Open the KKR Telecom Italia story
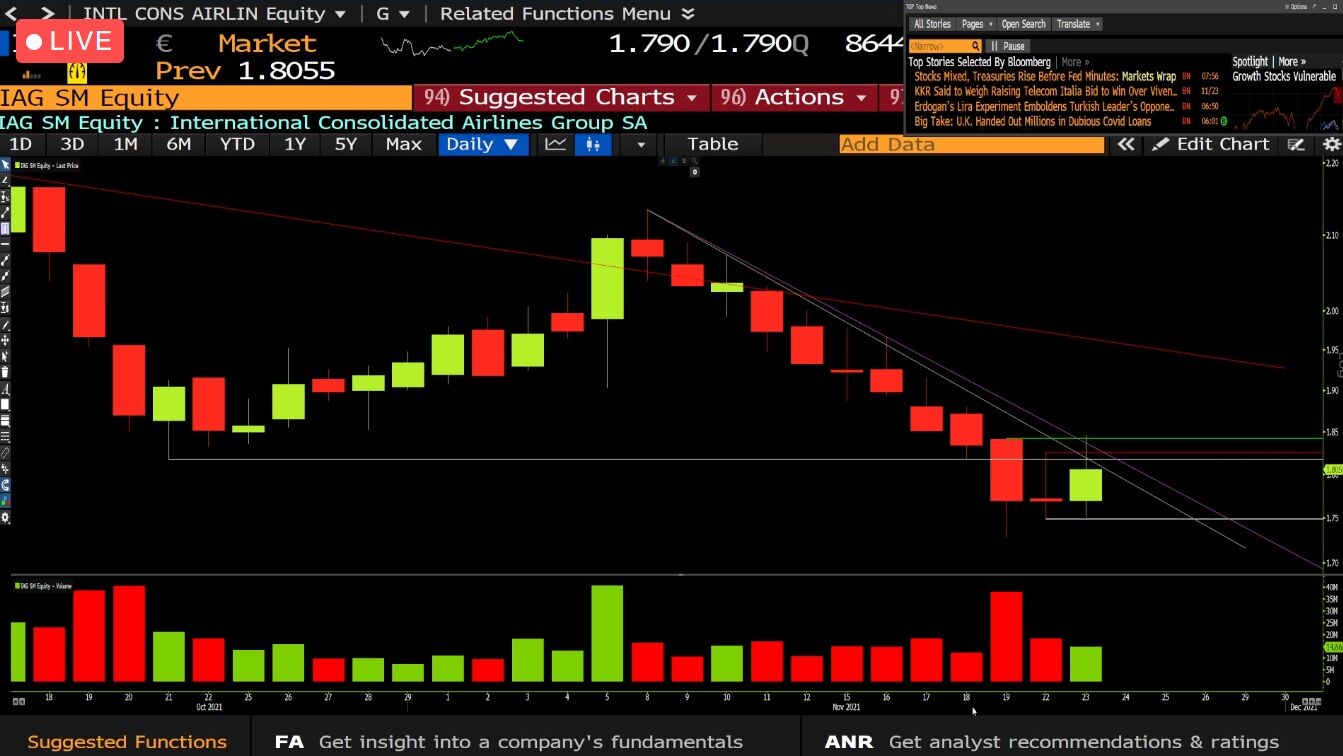 coord(1045,91)
